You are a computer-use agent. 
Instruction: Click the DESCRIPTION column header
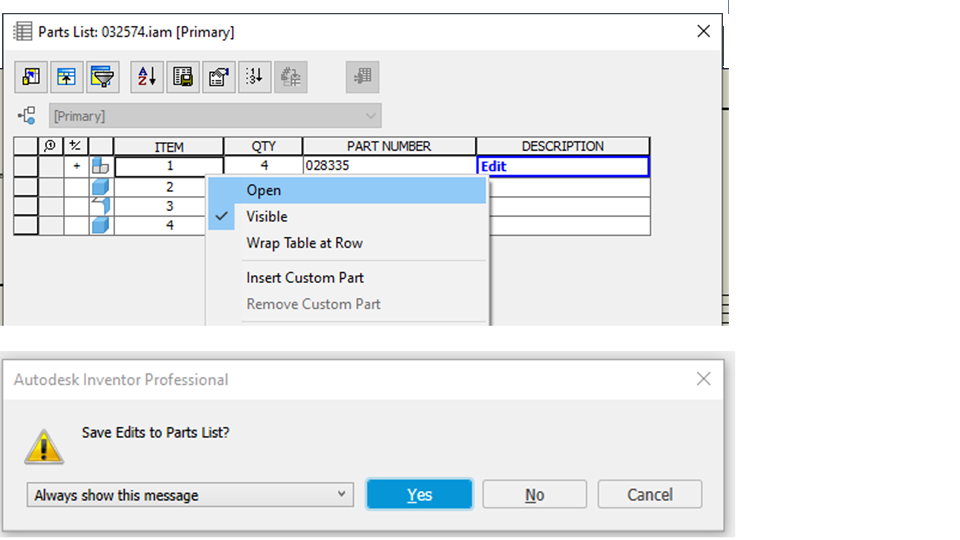click(x=563, y=146)
